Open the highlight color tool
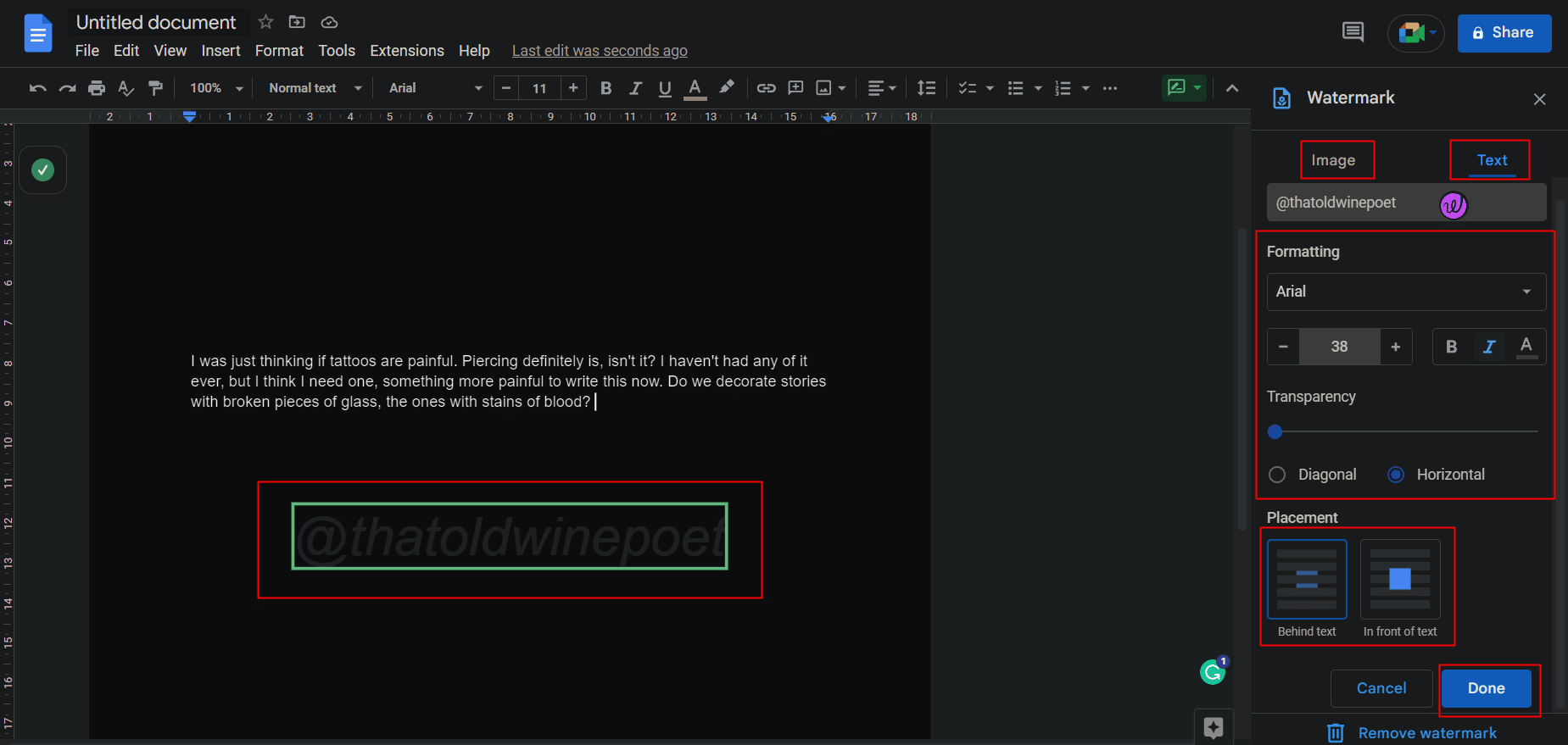Screen dimensions: 1568x745 click(727, 87)
